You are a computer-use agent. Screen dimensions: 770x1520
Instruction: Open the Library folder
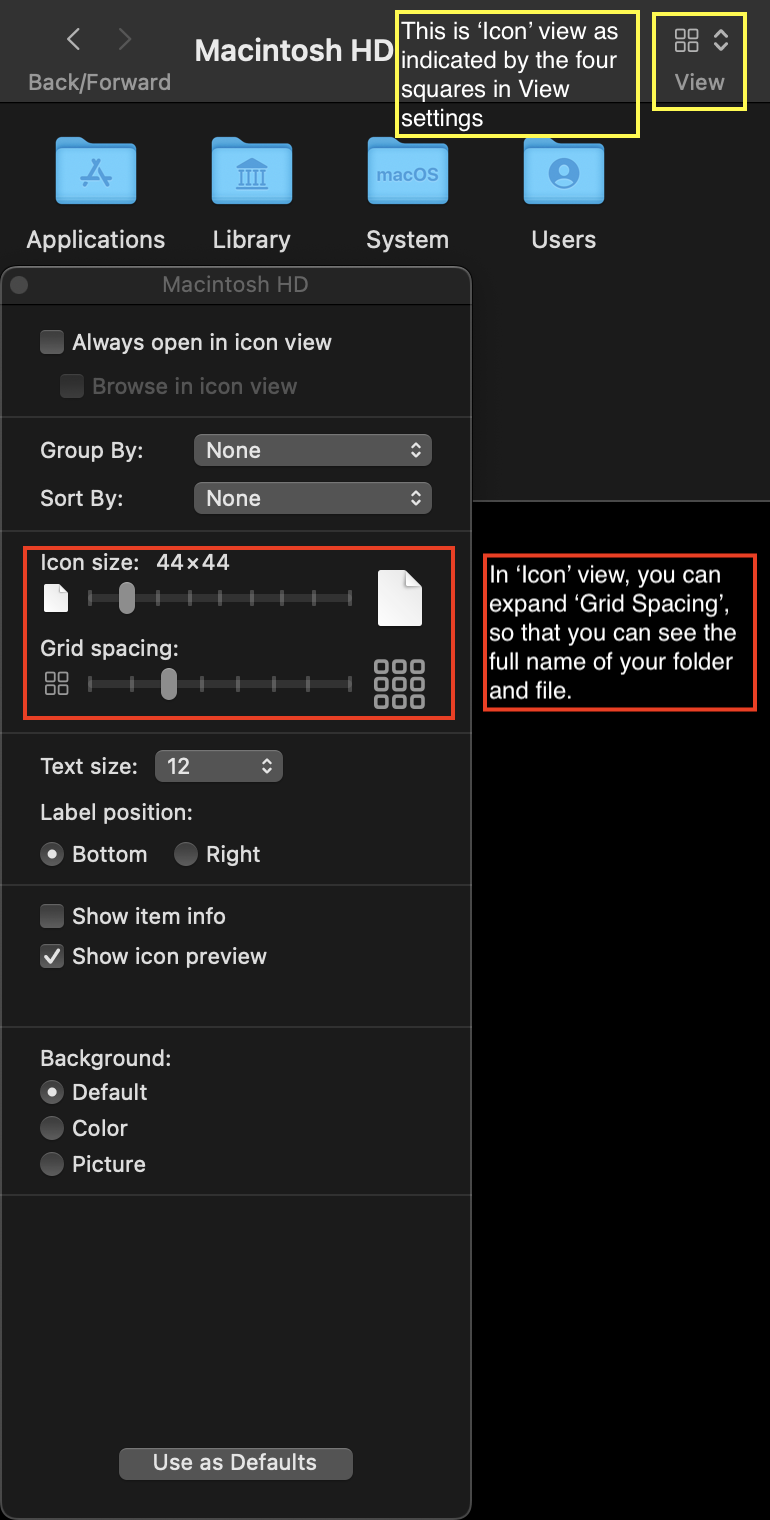click(x=252, y=171)
